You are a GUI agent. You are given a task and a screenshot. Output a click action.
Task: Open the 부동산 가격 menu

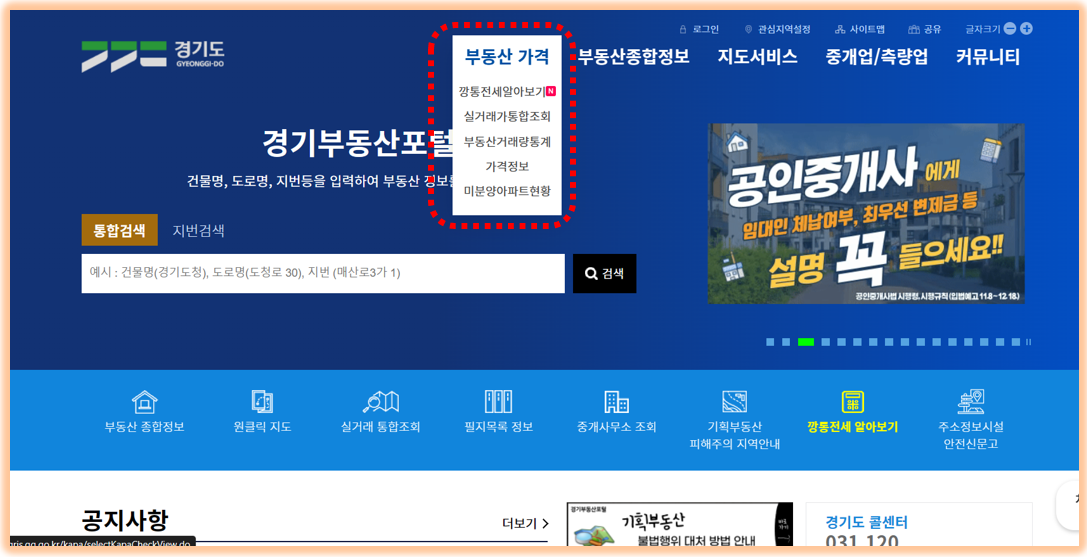(507, 56)
